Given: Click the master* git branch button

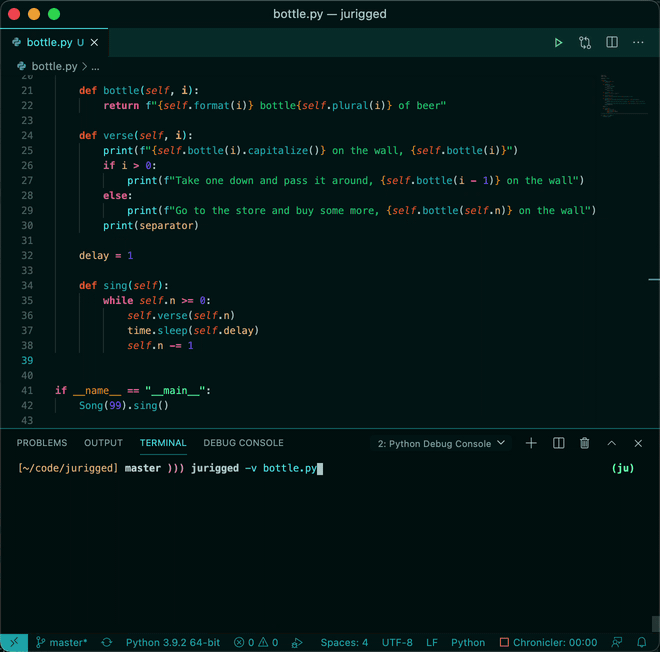Looking at the screenshot, I should [62, 642].
